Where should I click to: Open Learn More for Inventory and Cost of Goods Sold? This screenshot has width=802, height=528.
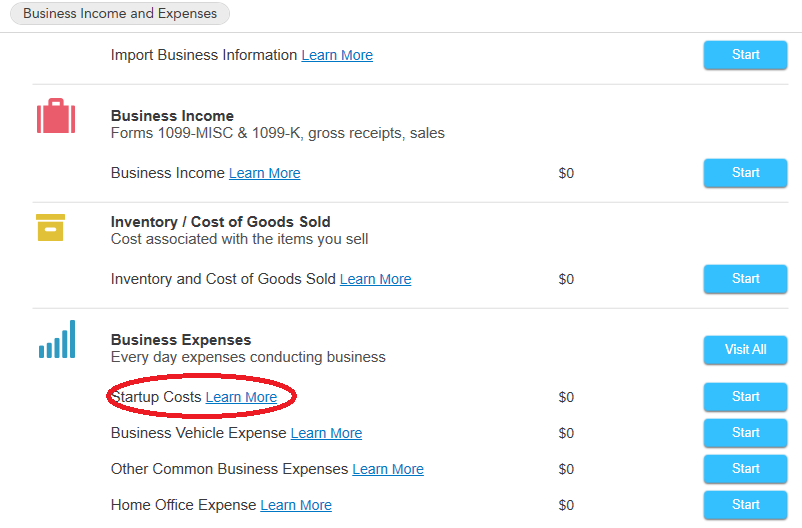point(375,279)
